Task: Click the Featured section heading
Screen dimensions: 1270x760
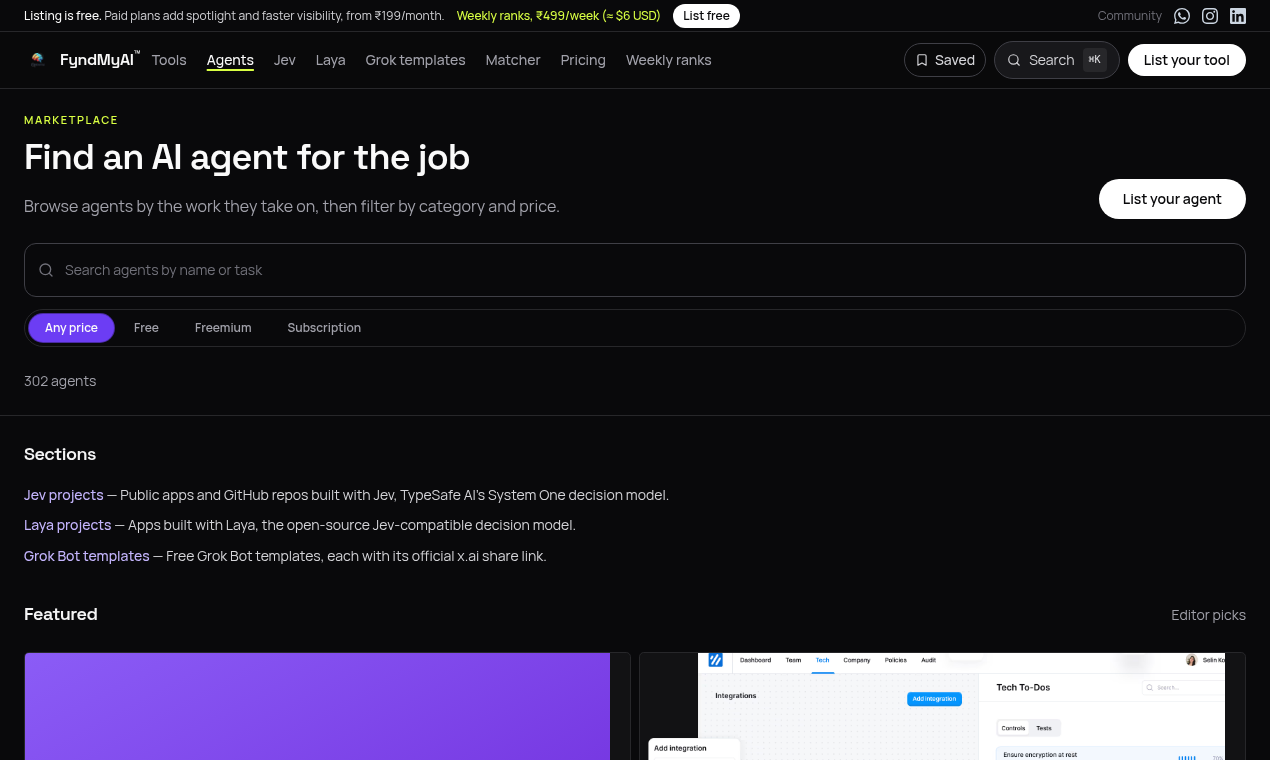Action: [x=61, y=614]
